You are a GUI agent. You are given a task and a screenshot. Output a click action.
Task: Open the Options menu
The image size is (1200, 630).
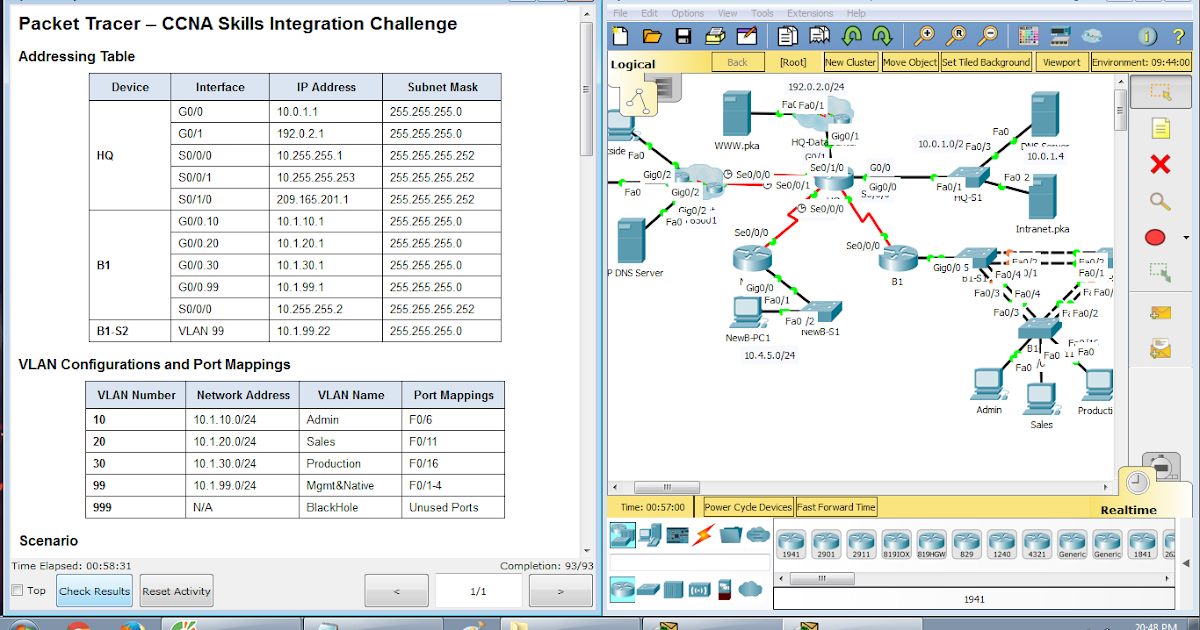coord(687,12)
